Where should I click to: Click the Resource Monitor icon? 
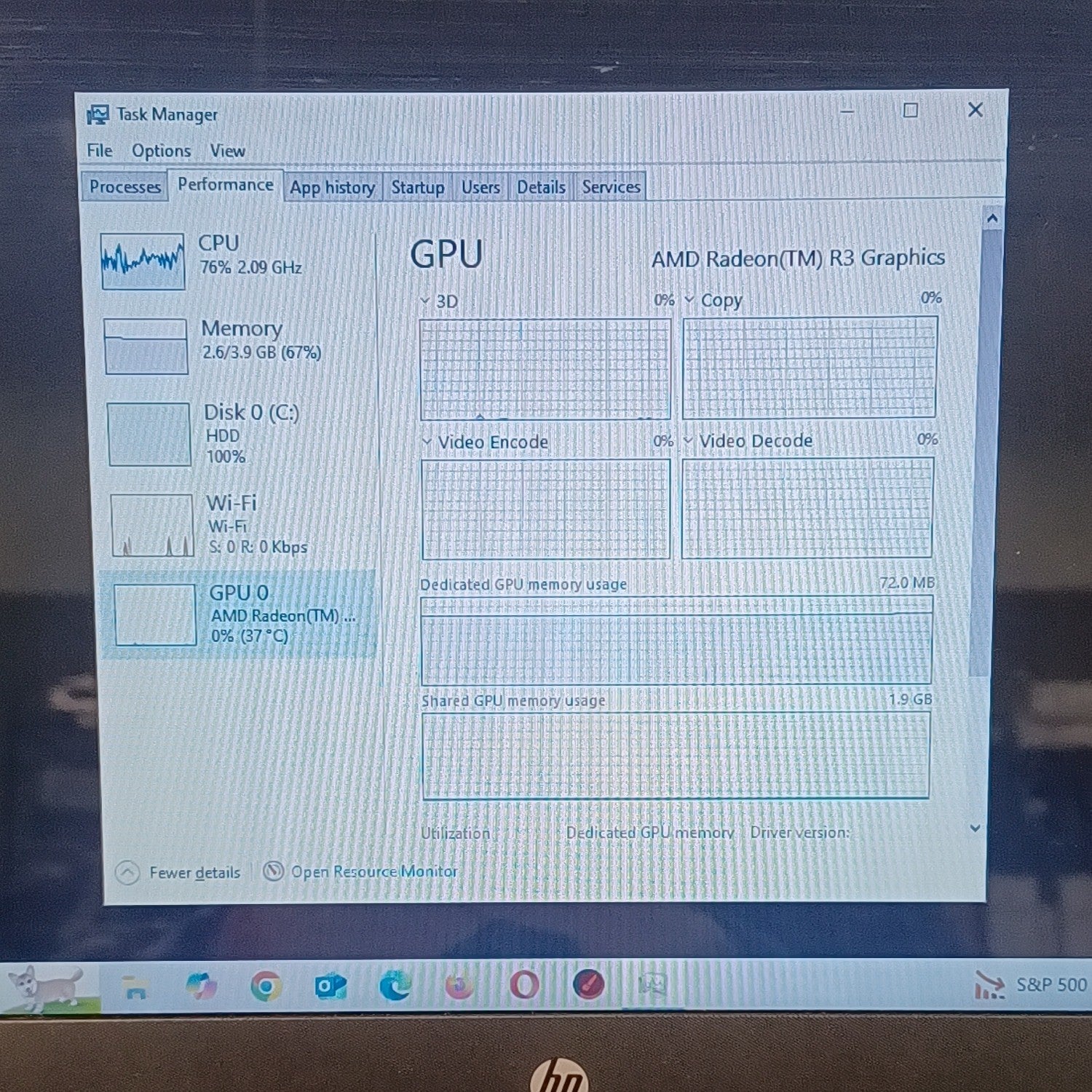pos(273,871)
